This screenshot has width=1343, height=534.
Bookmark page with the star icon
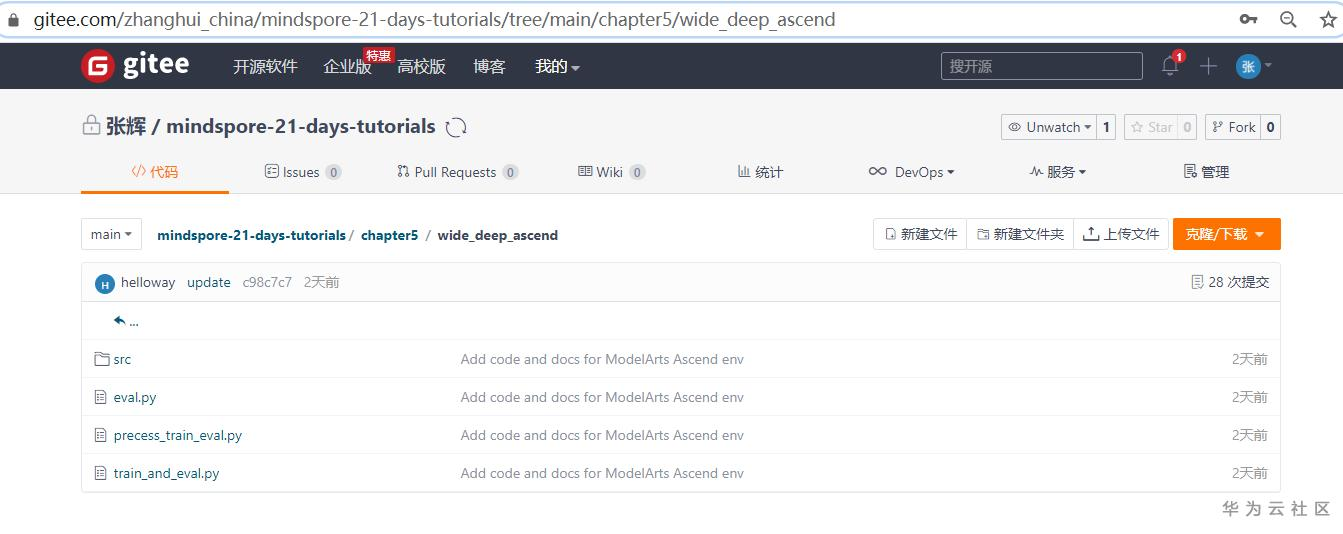point(1328,19)
